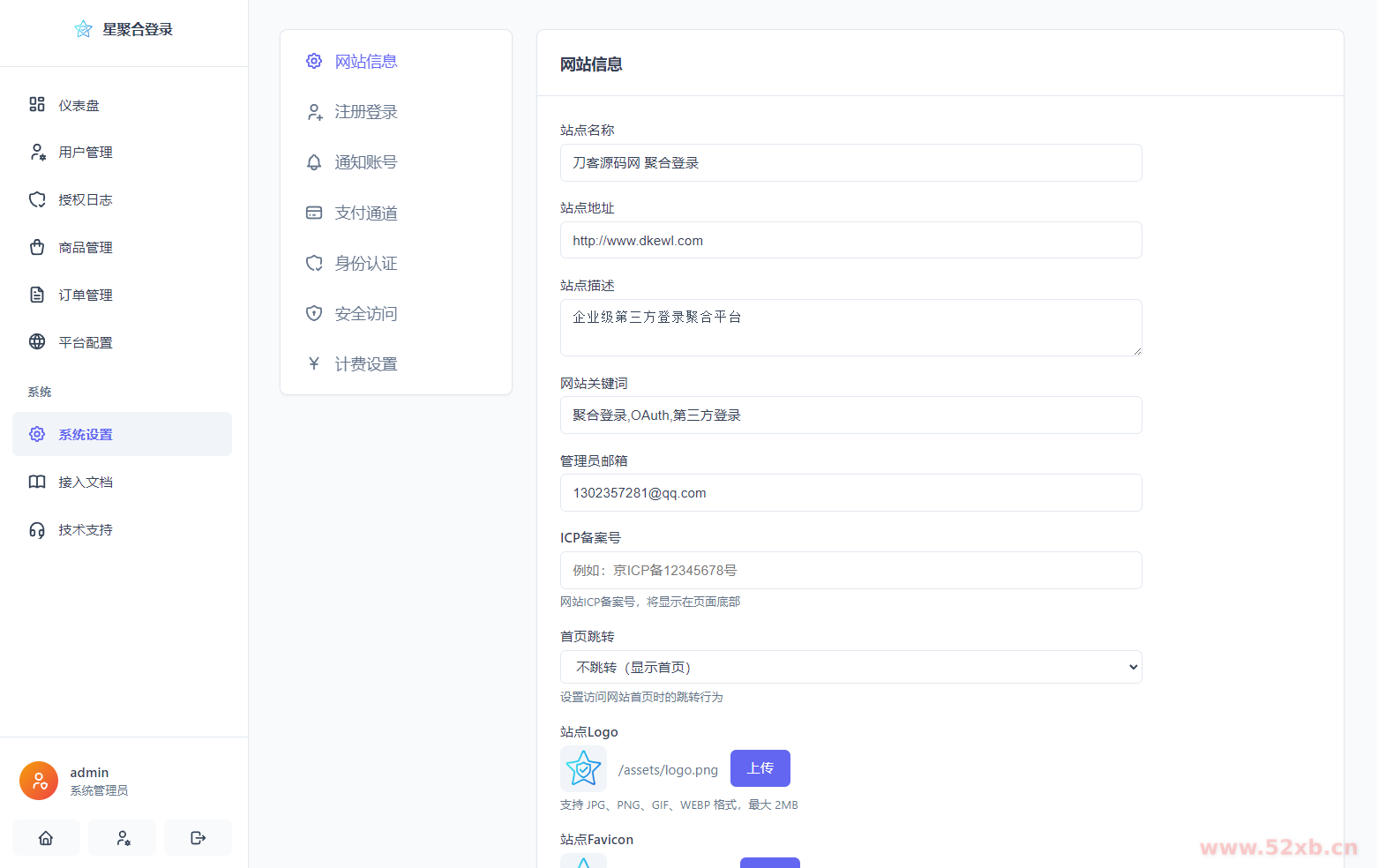
Task: Open user settings icon beside home button
Action: click(123, 838)
